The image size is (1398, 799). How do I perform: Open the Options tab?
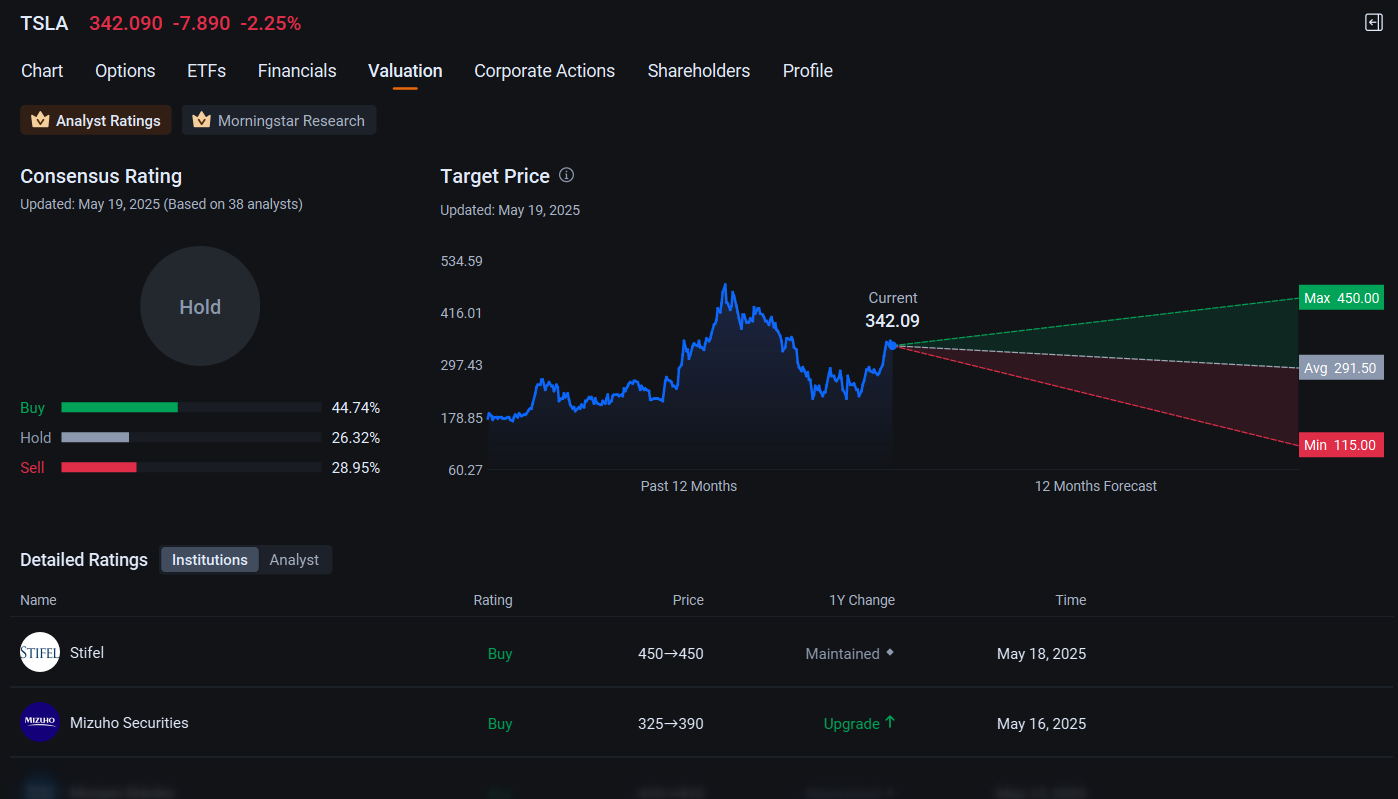tap(125, 71)
